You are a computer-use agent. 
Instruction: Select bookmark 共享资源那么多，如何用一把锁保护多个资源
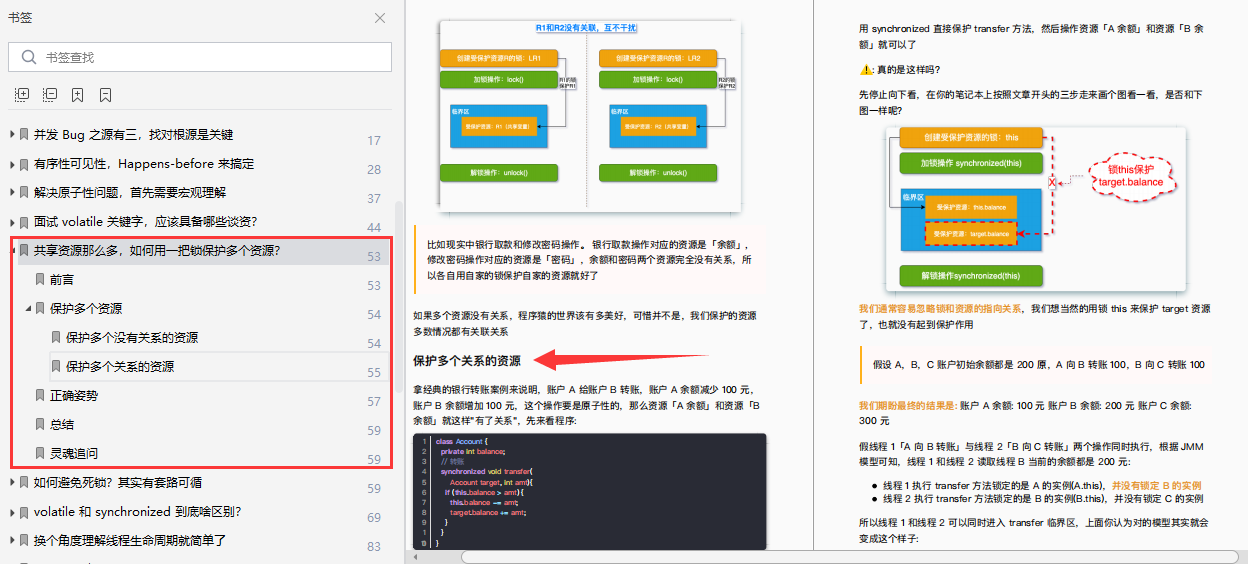pos(156,250)
